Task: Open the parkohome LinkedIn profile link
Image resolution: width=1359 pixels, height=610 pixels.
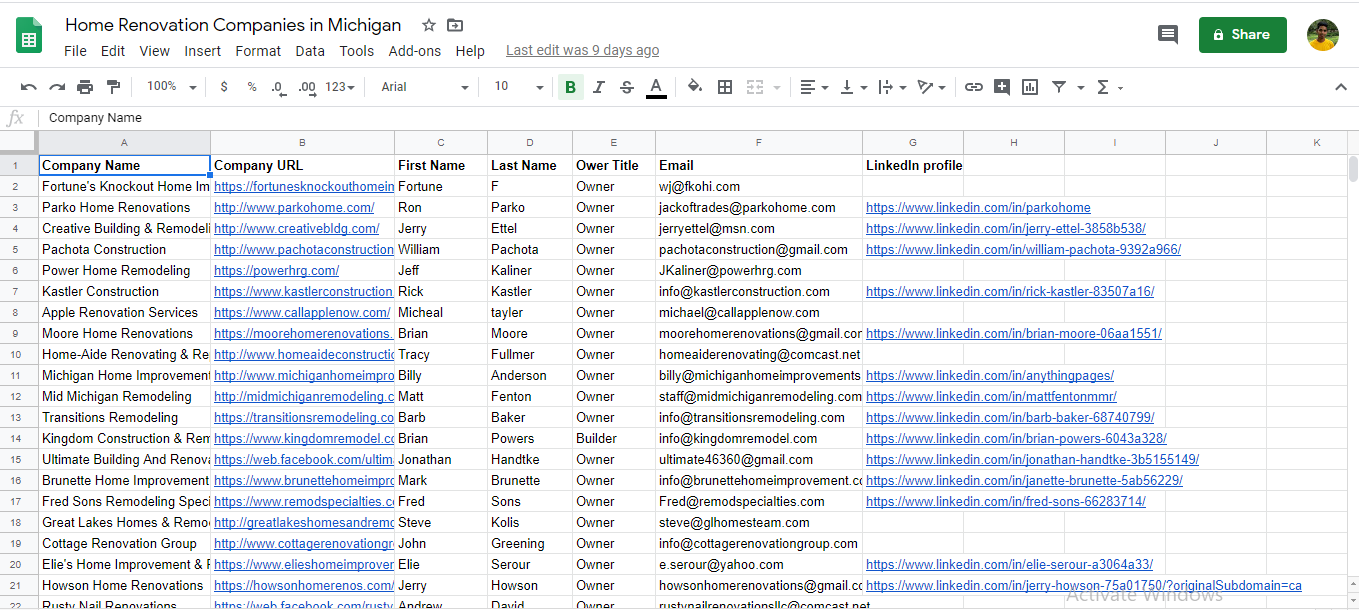Action: (x=977, y=208)
